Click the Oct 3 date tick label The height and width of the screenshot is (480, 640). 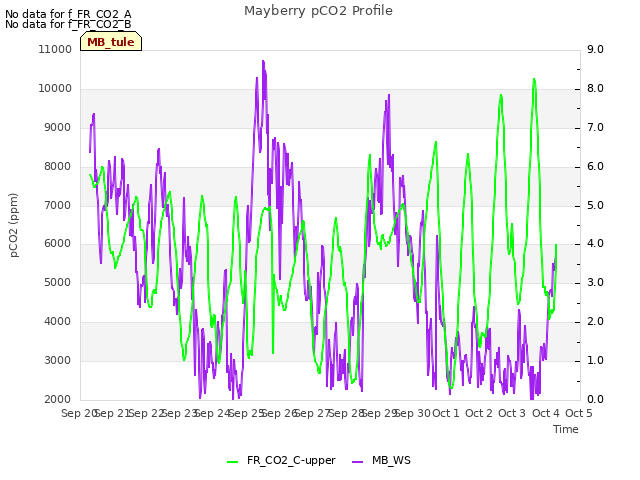[x=512, y=413]
